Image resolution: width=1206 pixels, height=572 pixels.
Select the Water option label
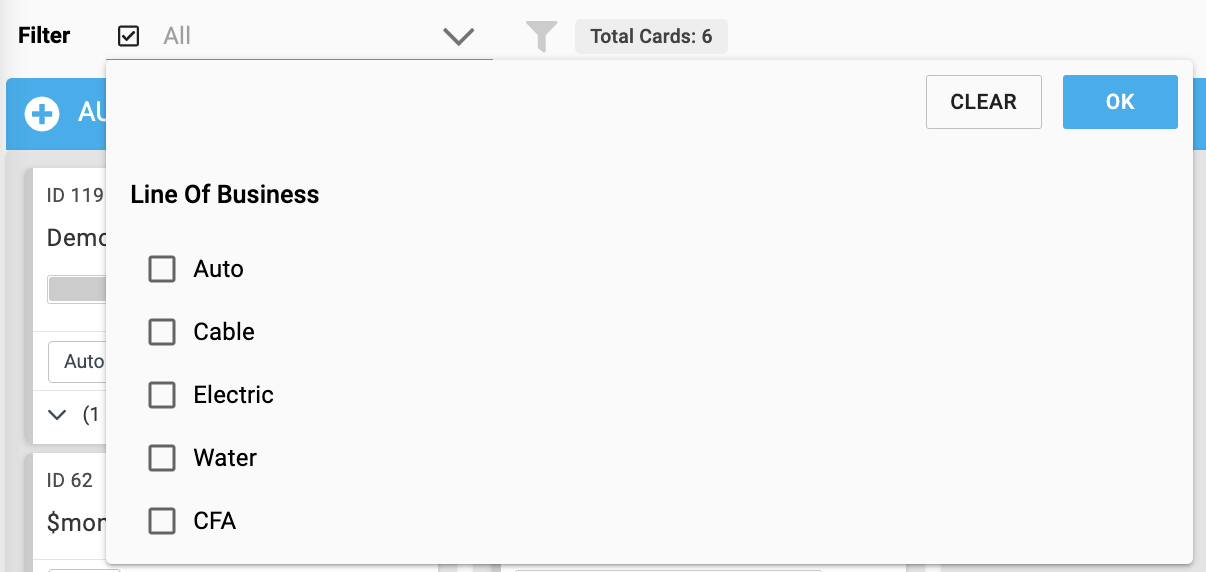point(225,458)
